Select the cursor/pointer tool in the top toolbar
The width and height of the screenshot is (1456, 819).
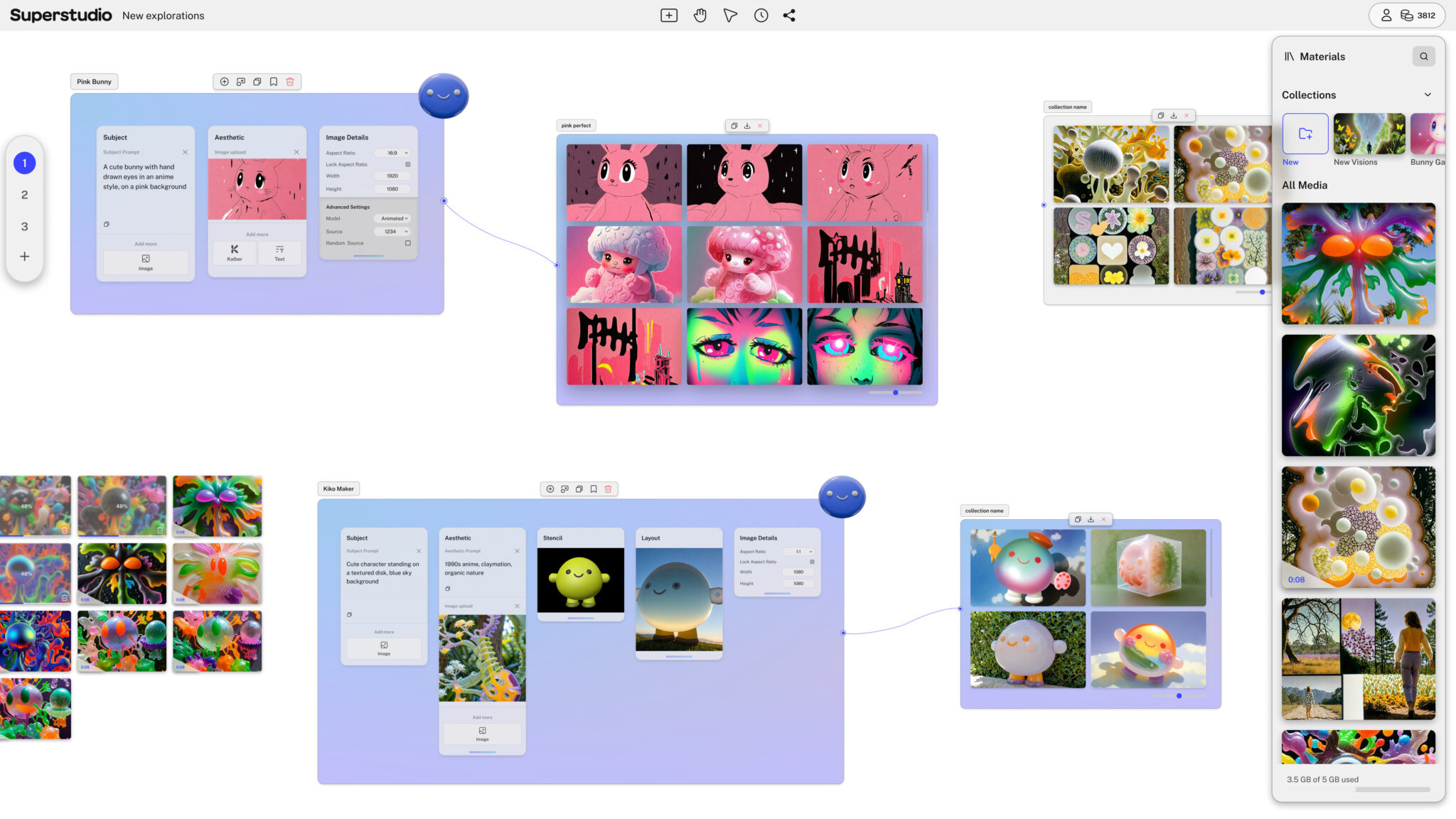coord(729,15)
